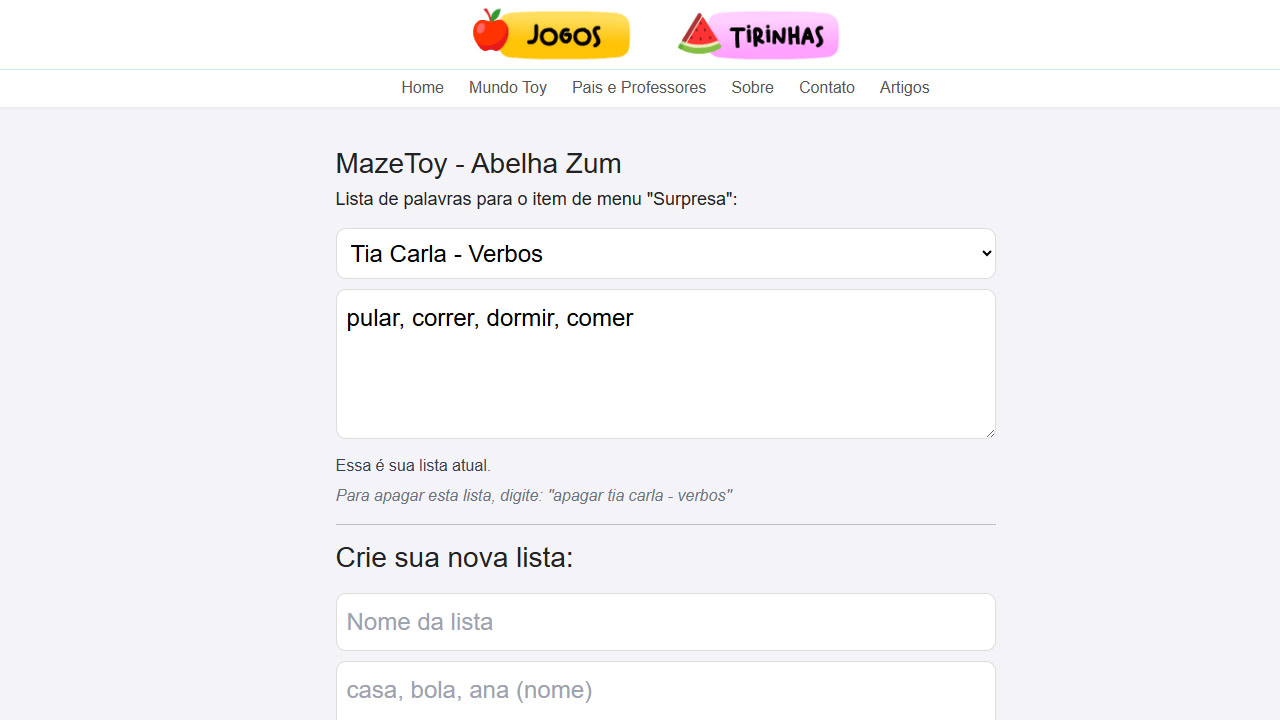Viewport: 1280px width, 720px height.
Task: Click into the Nome da lista field
Action: [x=666, y=622]
